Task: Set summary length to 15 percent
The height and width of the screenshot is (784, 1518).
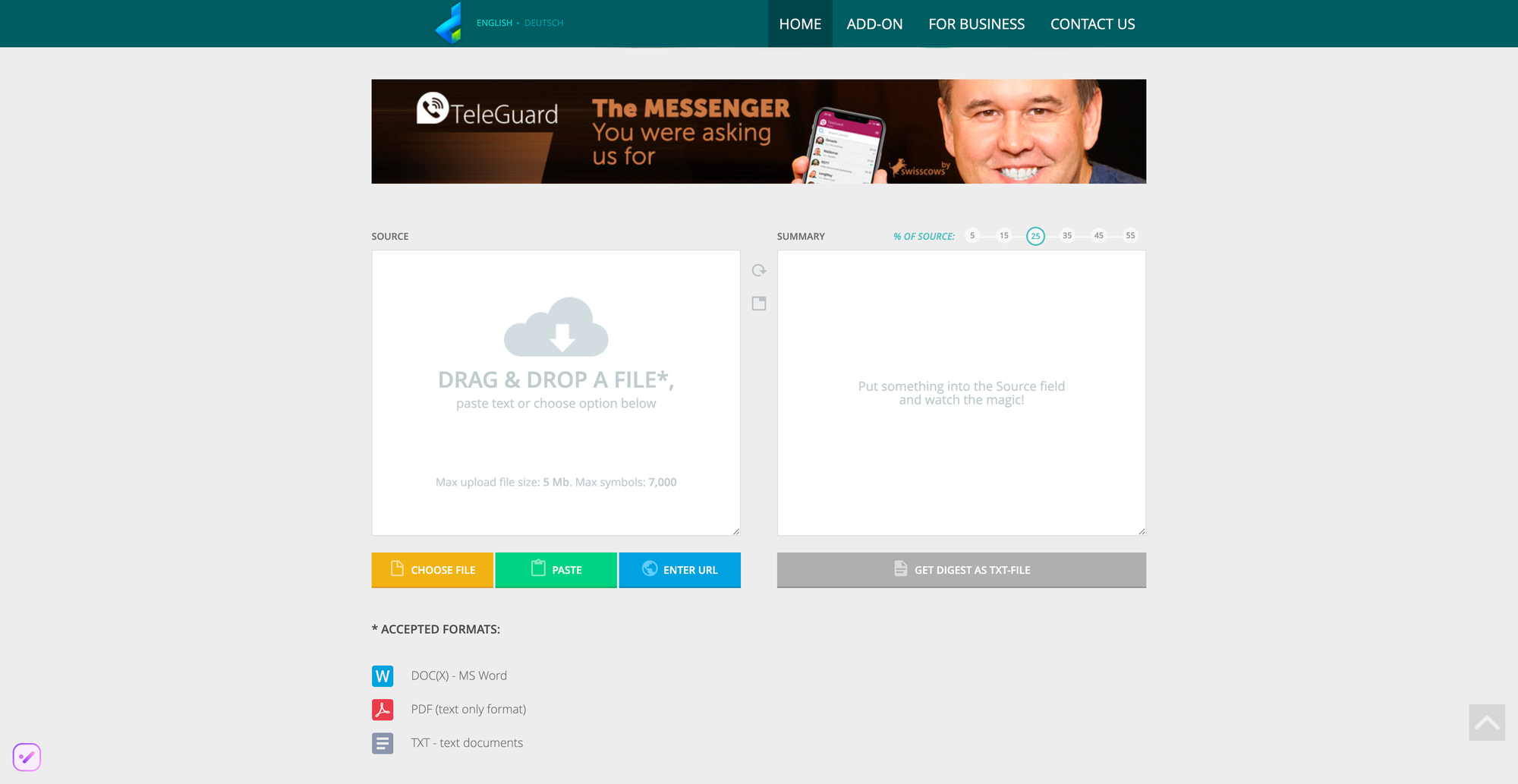Action: click(x=1004, y=235)
